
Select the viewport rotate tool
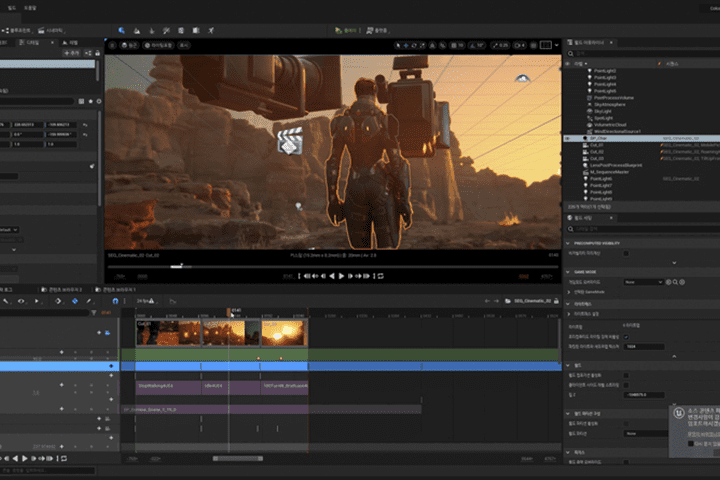point(414,45)
